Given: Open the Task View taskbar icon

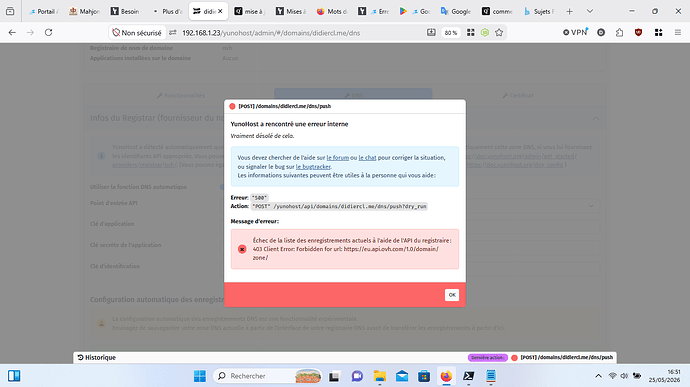Looking at the screenshot, I should click(334, 376).
